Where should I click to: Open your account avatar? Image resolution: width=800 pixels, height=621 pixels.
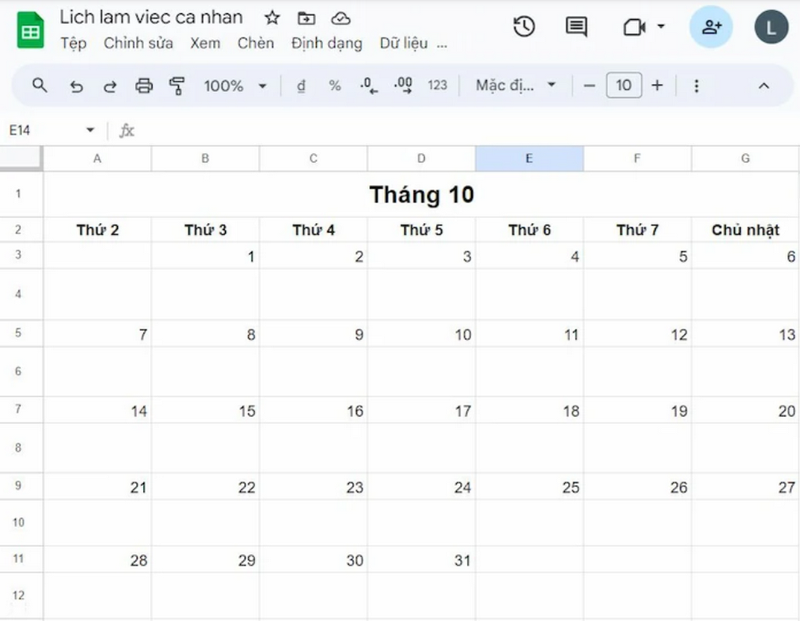click(x=770, y=27)
